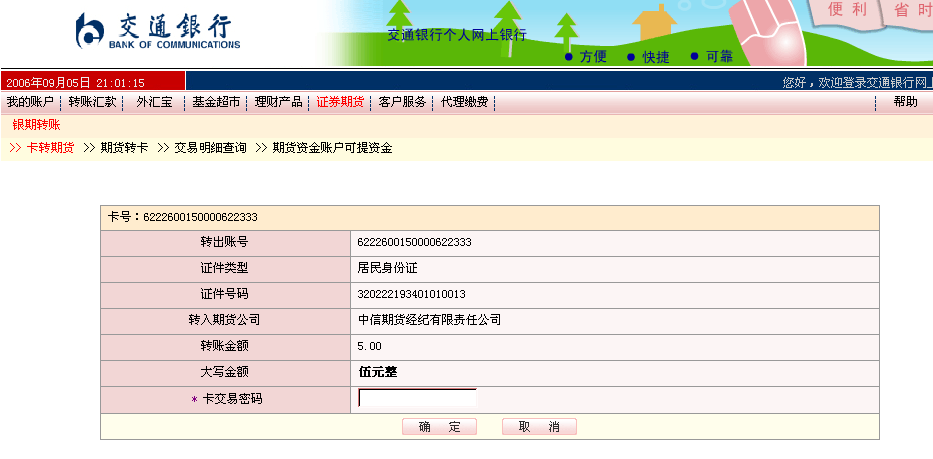Click 可靠 in the banner

coord(719,57)
